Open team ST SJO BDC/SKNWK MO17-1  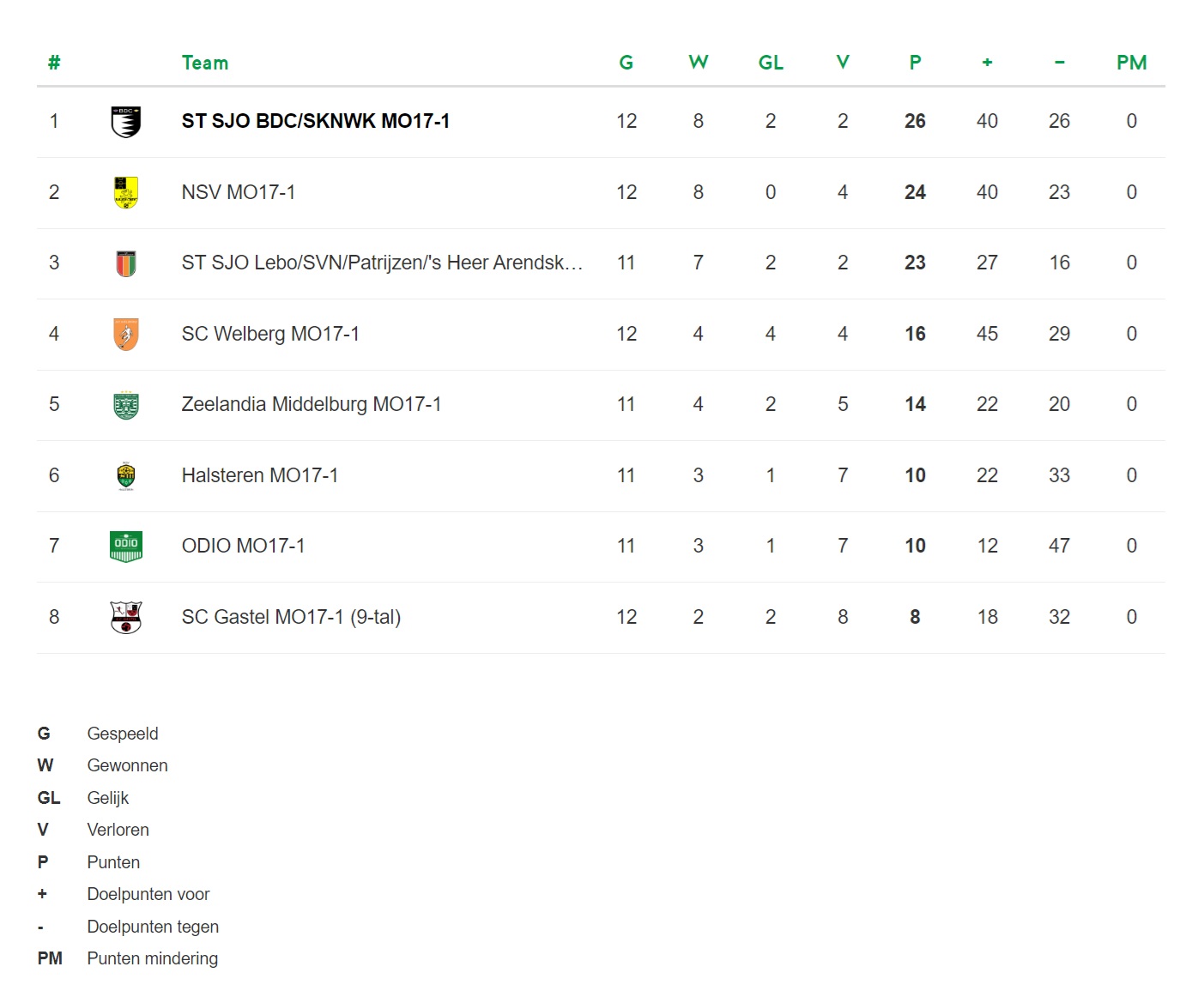[316, 121]
